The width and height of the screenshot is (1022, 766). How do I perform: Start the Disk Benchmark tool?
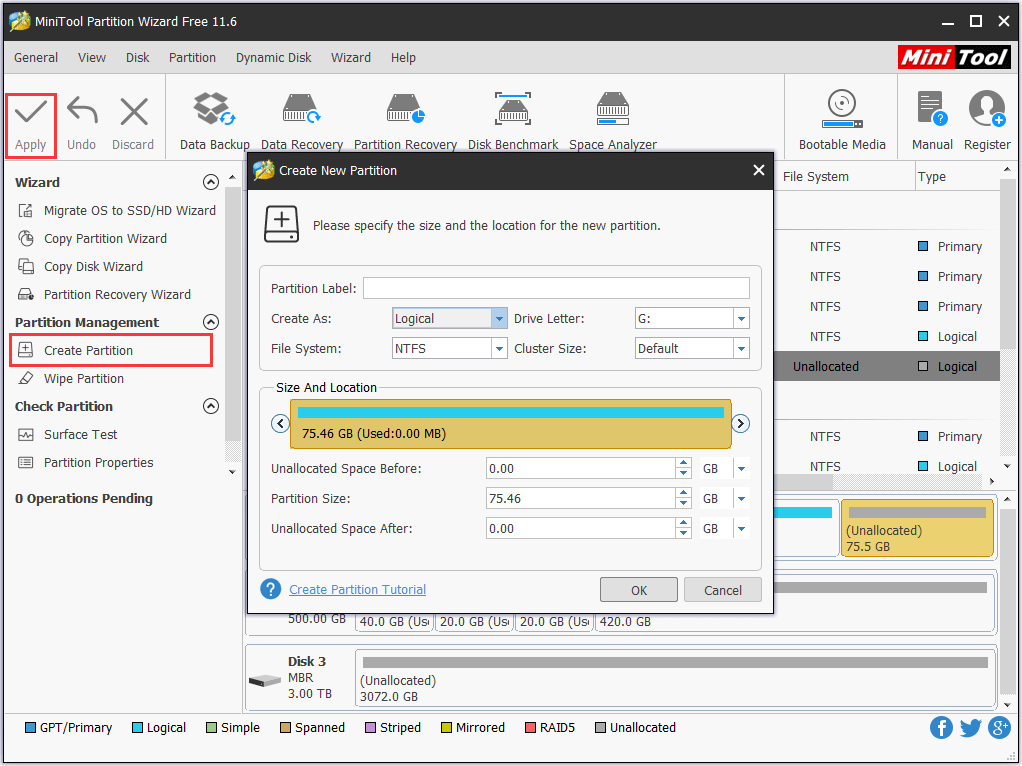coord(513,122)
